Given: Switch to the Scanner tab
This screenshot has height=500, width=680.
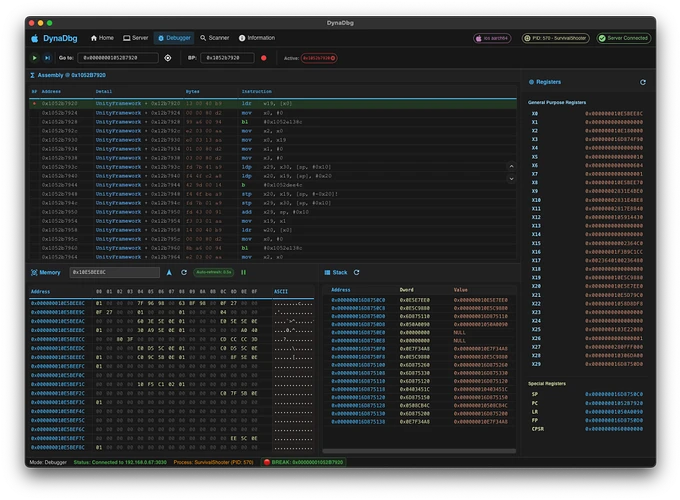Looking at the screenshot, I should pyautogui.click(x=215, y=37).
